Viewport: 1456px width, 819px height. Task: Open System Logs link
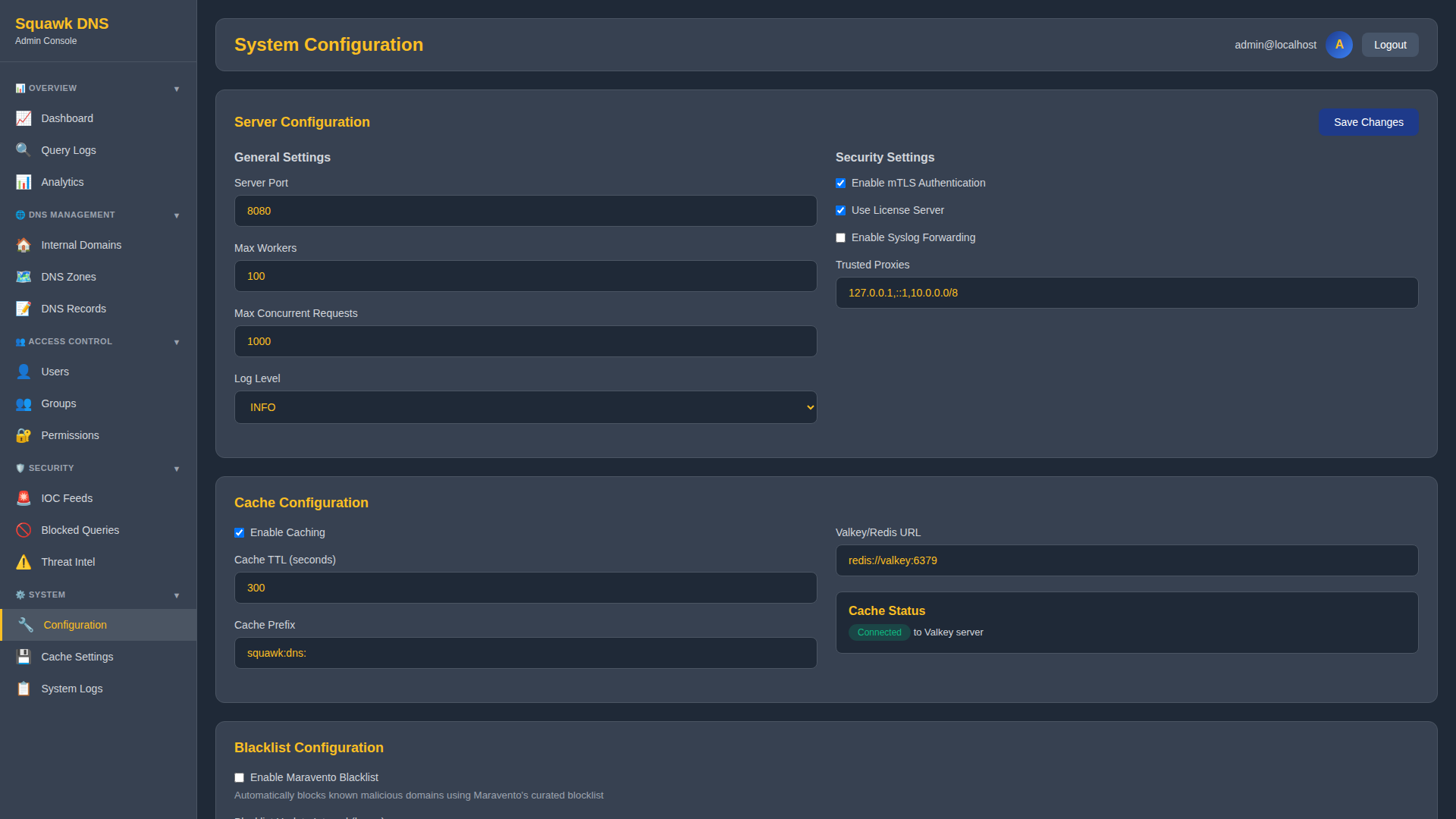(99, 689)
